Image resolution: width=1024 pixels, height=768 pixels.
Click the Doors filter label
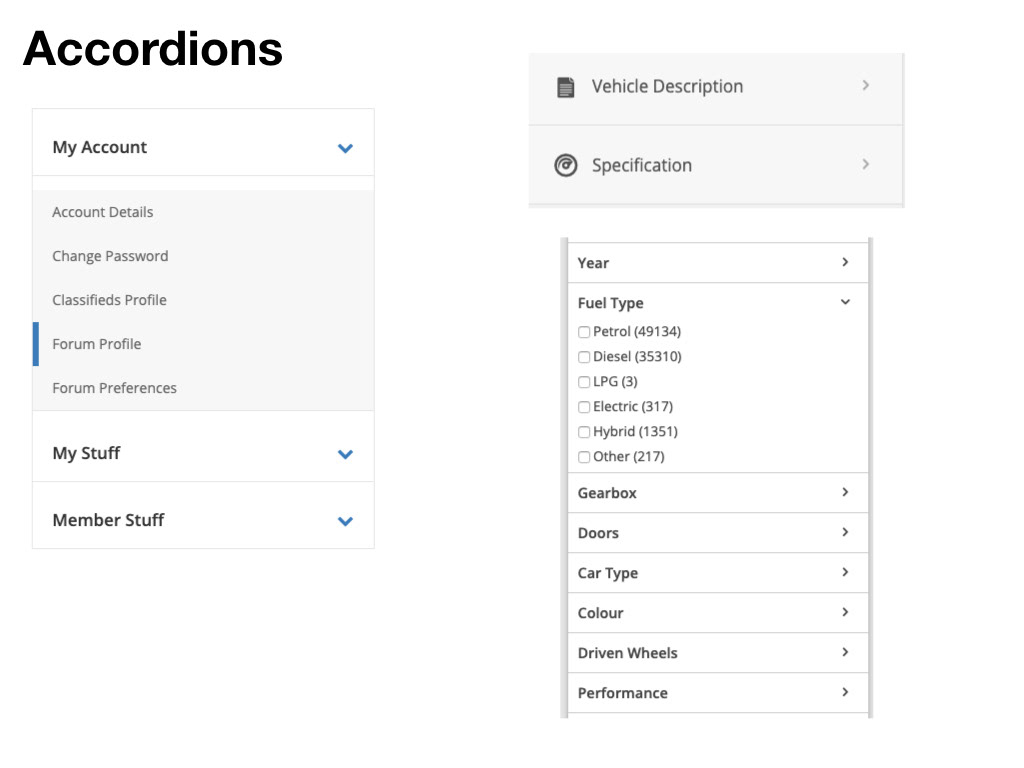[x=598, y=533]
